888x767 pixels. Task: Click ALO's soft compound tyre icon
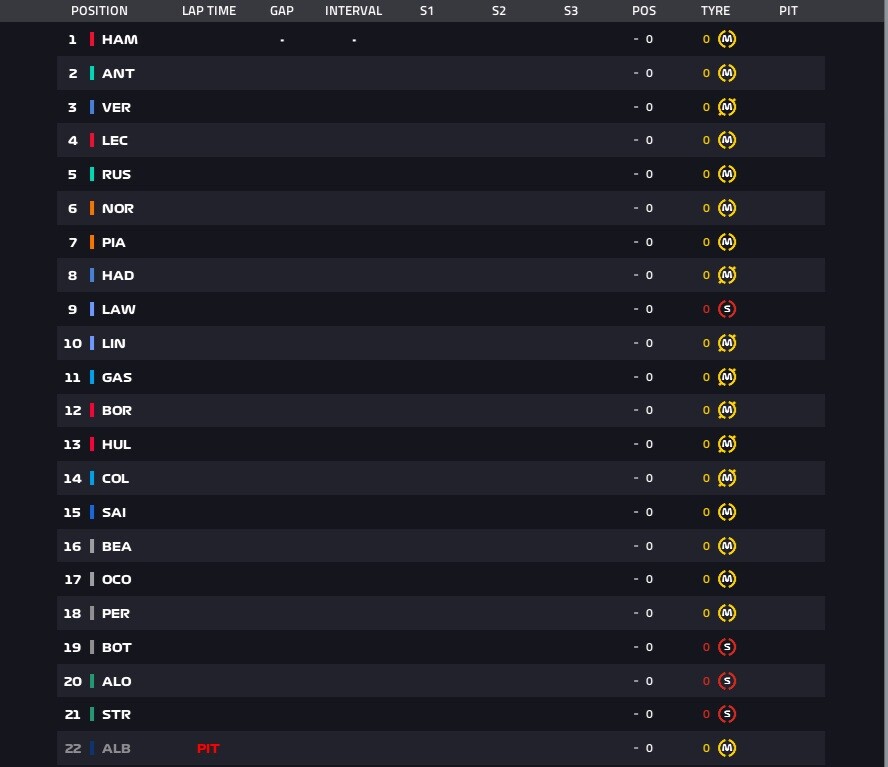727,681
